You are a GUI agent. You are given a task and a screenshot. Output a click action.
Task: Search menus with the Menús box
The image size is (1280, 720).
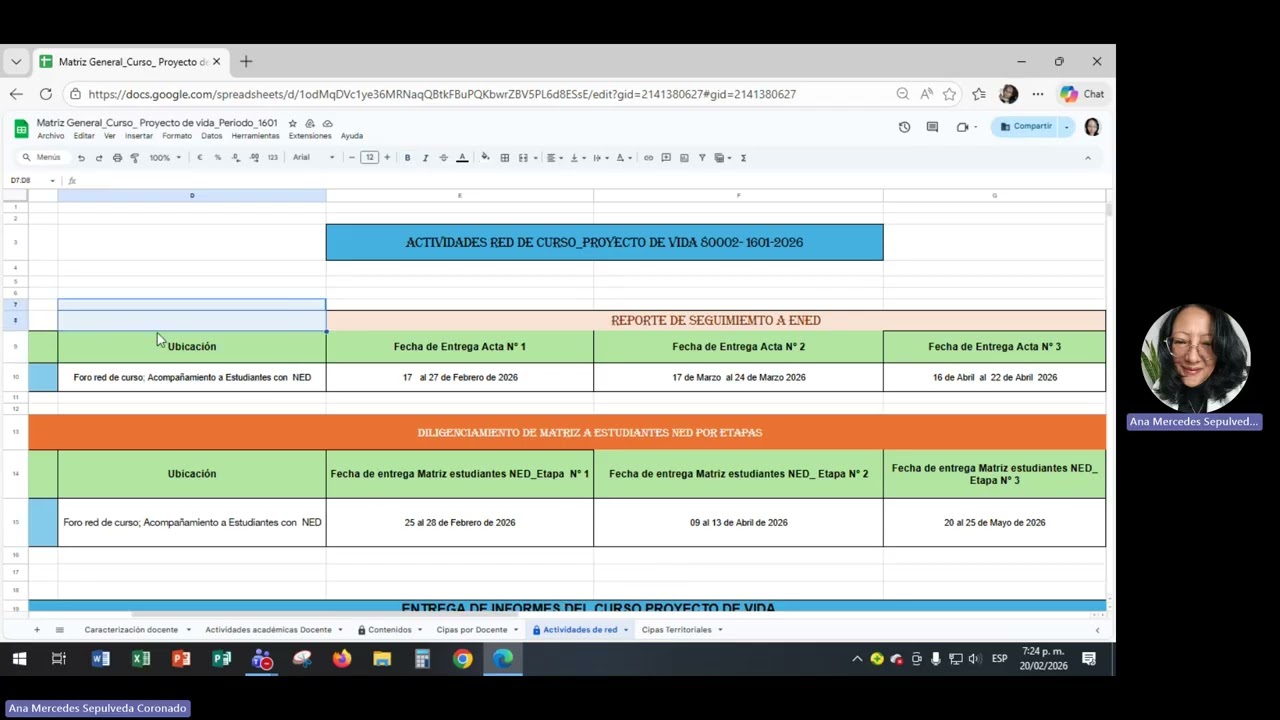(42, 158)
